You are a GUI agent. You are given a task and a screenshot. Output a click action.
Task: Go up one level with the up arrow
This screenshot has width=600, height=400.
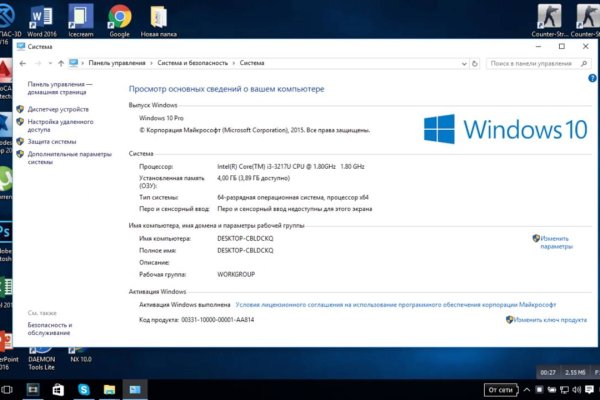click(61, 63)
